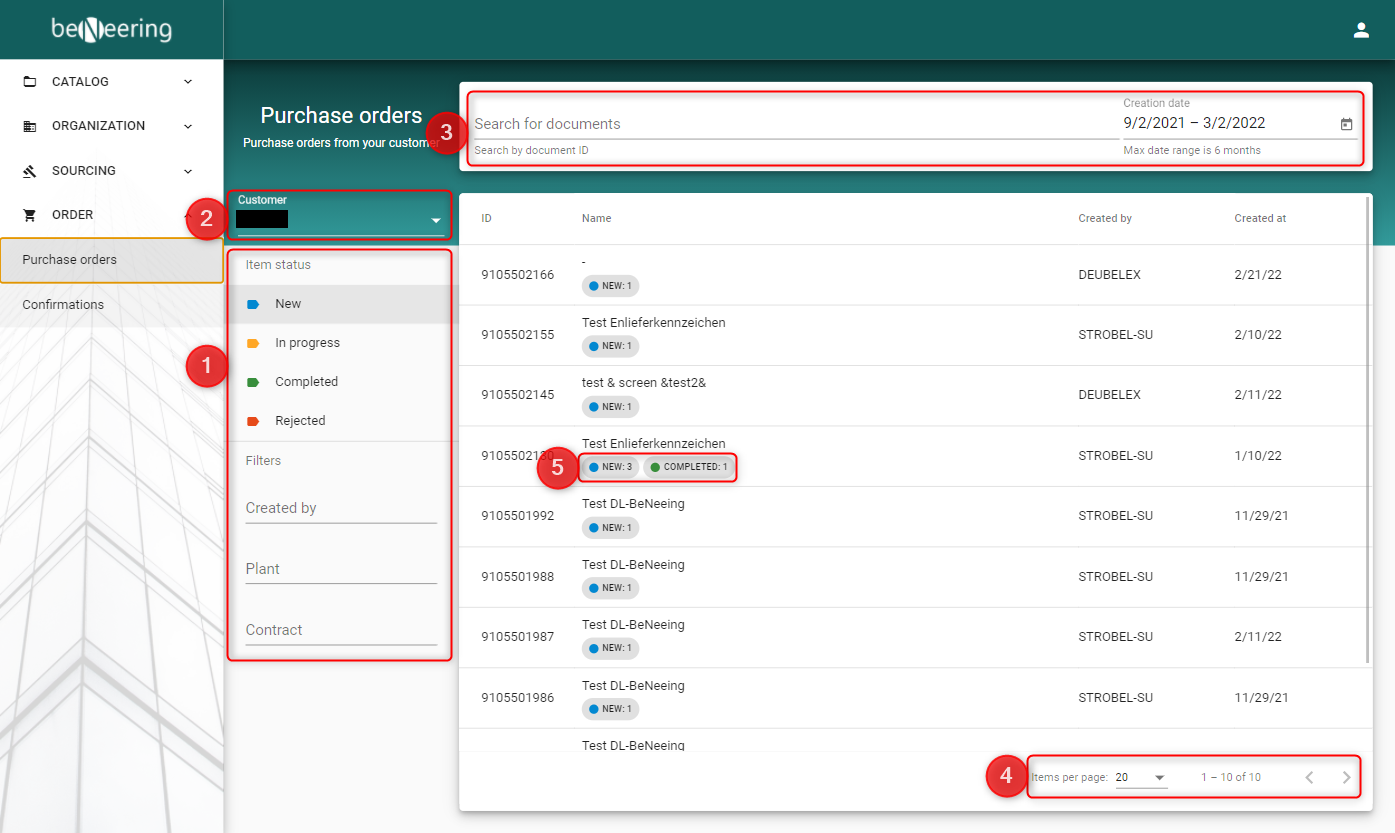The width and height of the screenshot is (1395, 833).
Task: Filter by Rejected item status
Action: [x=300, y=421]
